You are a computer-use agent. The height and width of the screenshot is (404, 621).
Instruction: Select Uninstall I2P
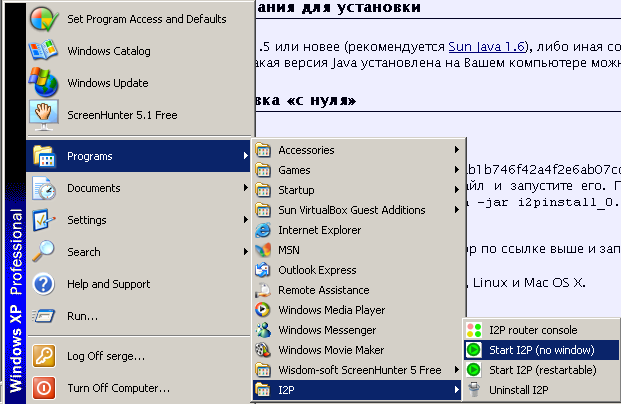pos(541,390)
